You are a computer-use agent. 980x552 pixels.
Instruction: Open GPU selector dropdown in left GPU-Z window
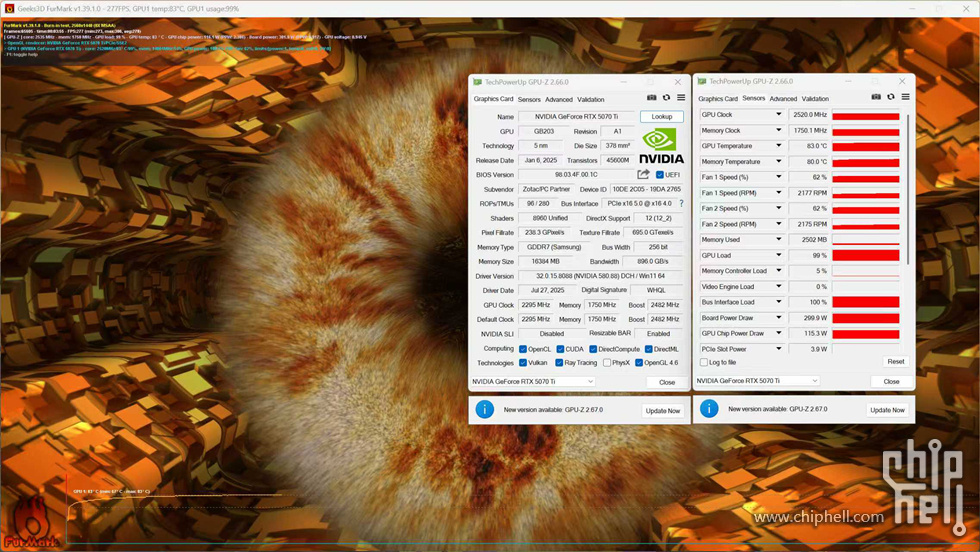[532, 381]
